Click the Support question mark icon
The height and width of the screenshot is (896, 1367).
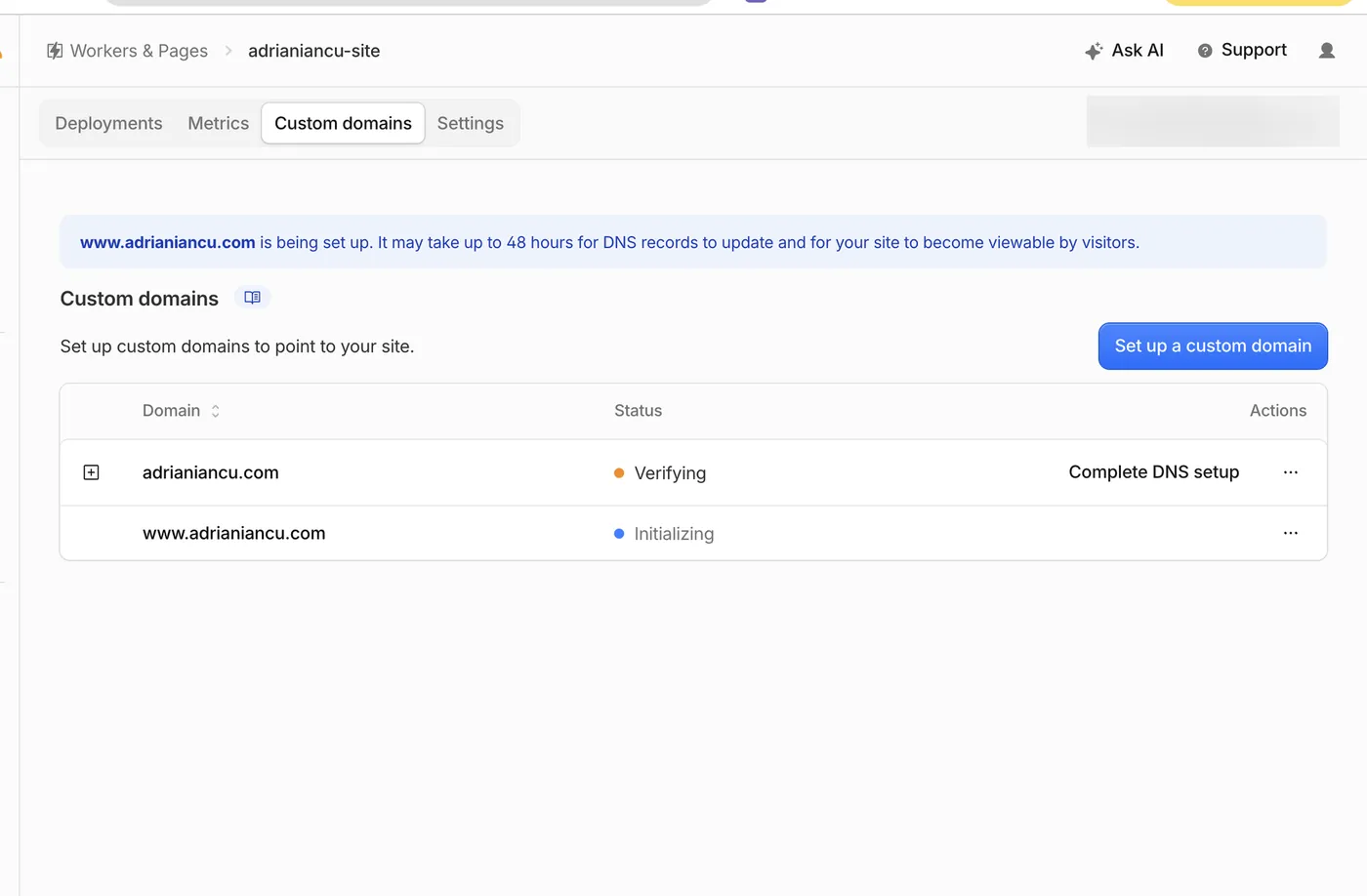[x=1205, y=51]
